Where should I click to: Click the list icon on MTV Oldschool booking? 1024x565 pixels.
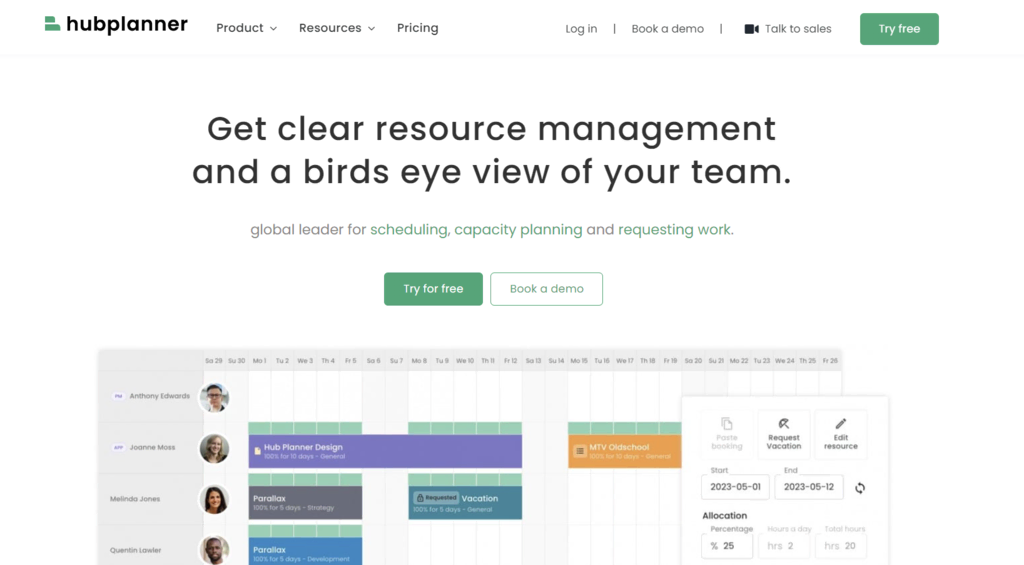tap(579, 451)
